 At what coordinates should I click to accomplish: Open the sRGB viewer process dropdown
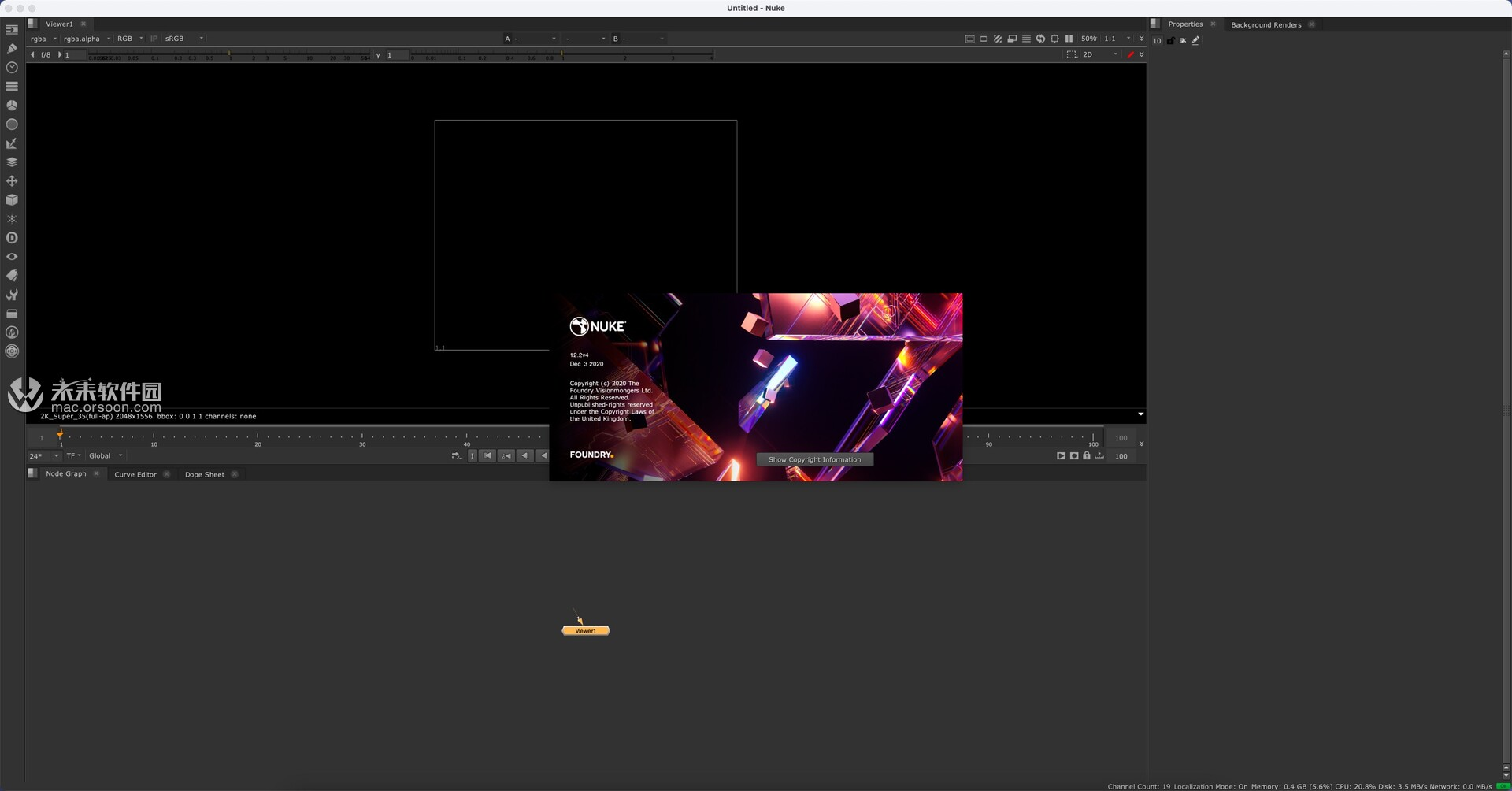pyautogui.click(x=183, y=39)
